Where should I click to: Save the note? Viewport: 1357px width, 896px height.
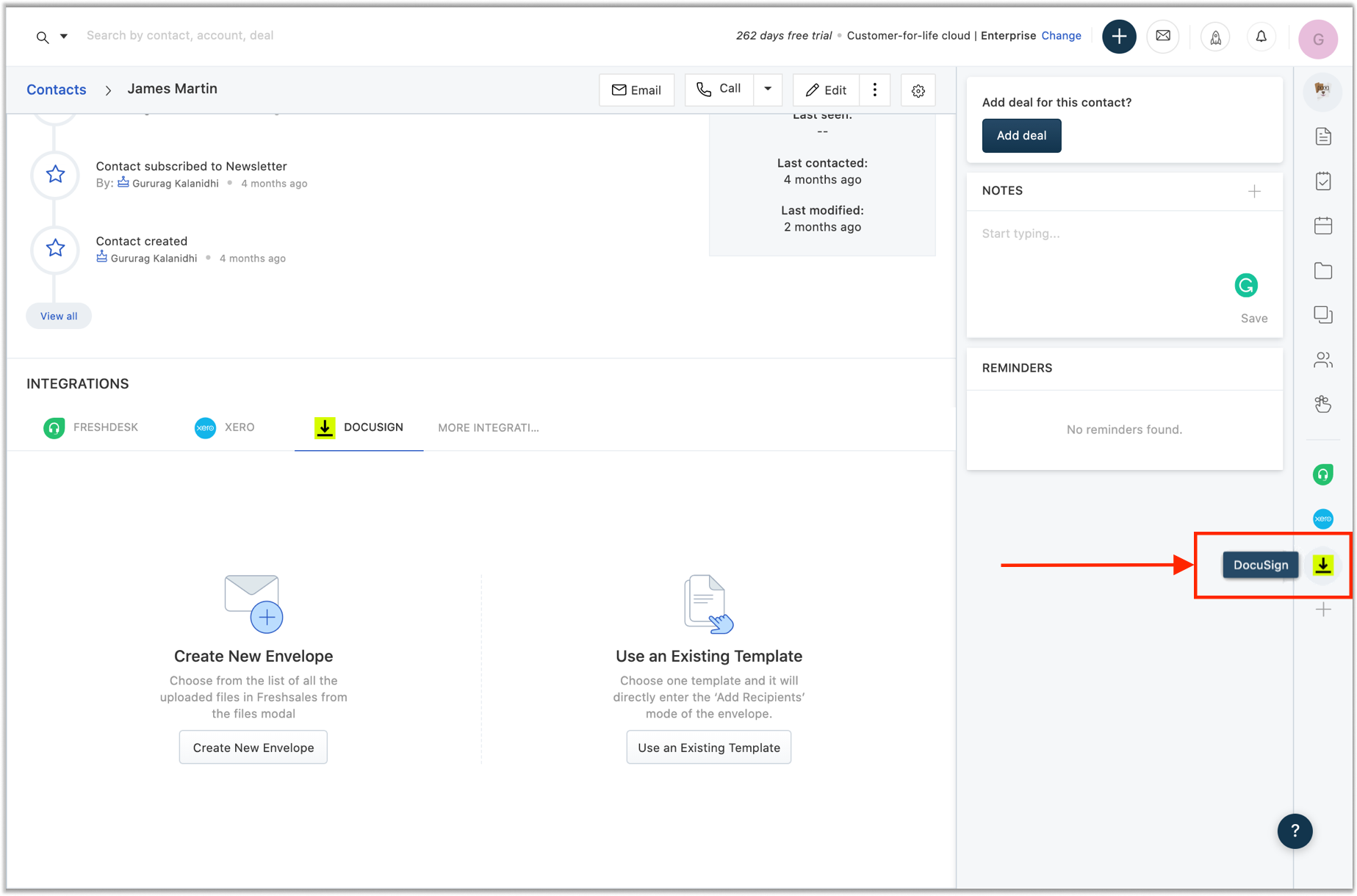(1253, 318)
